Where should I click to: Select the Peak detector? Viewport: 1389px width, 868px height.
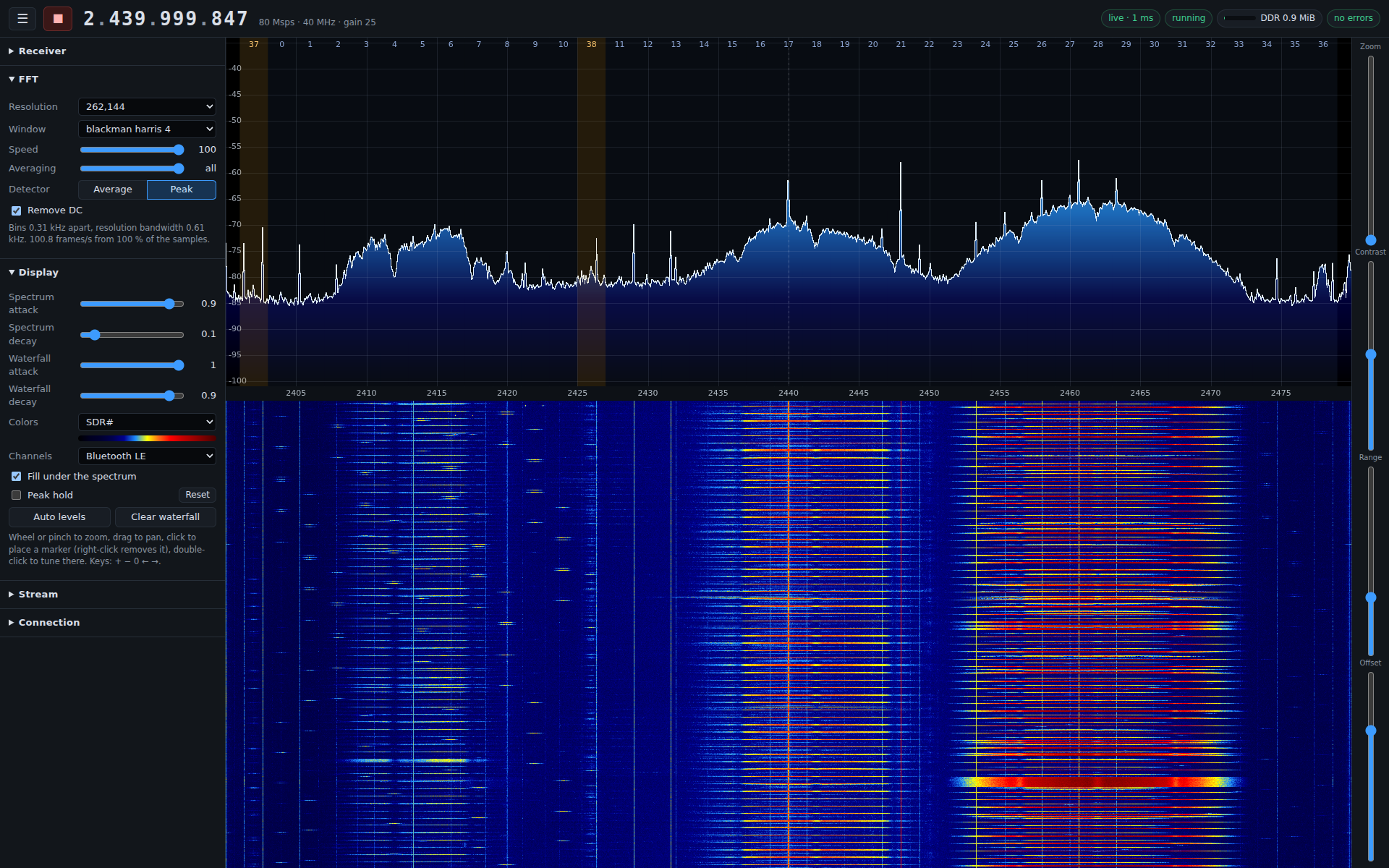pos(182,190)
